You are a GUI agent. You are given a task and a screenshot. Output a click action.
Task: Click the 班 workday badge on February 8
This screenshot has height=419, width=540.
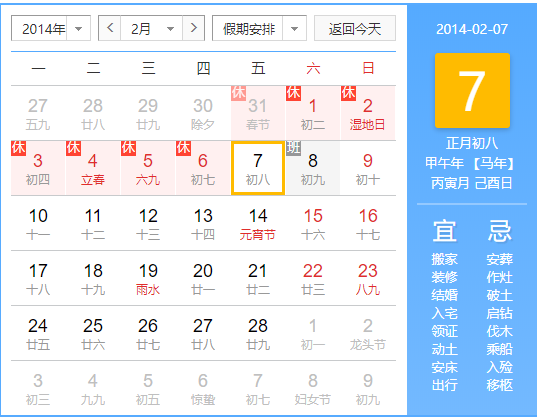(293, 148)
